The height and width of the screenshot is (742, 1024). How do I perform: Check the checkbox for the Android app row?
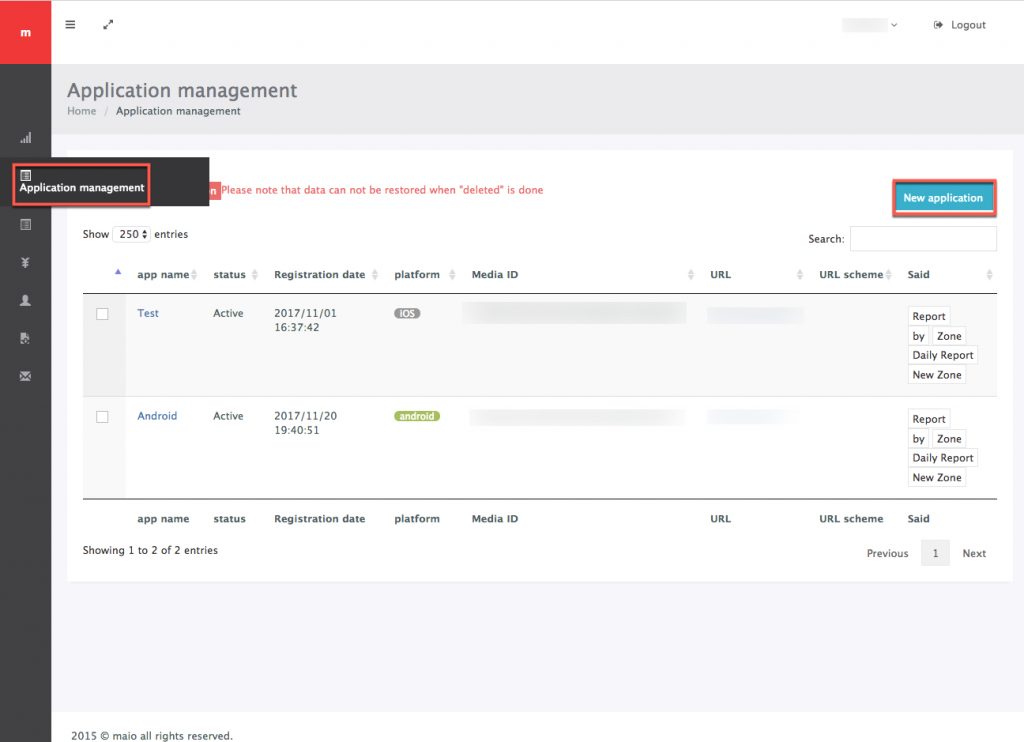tap(102, 416)
